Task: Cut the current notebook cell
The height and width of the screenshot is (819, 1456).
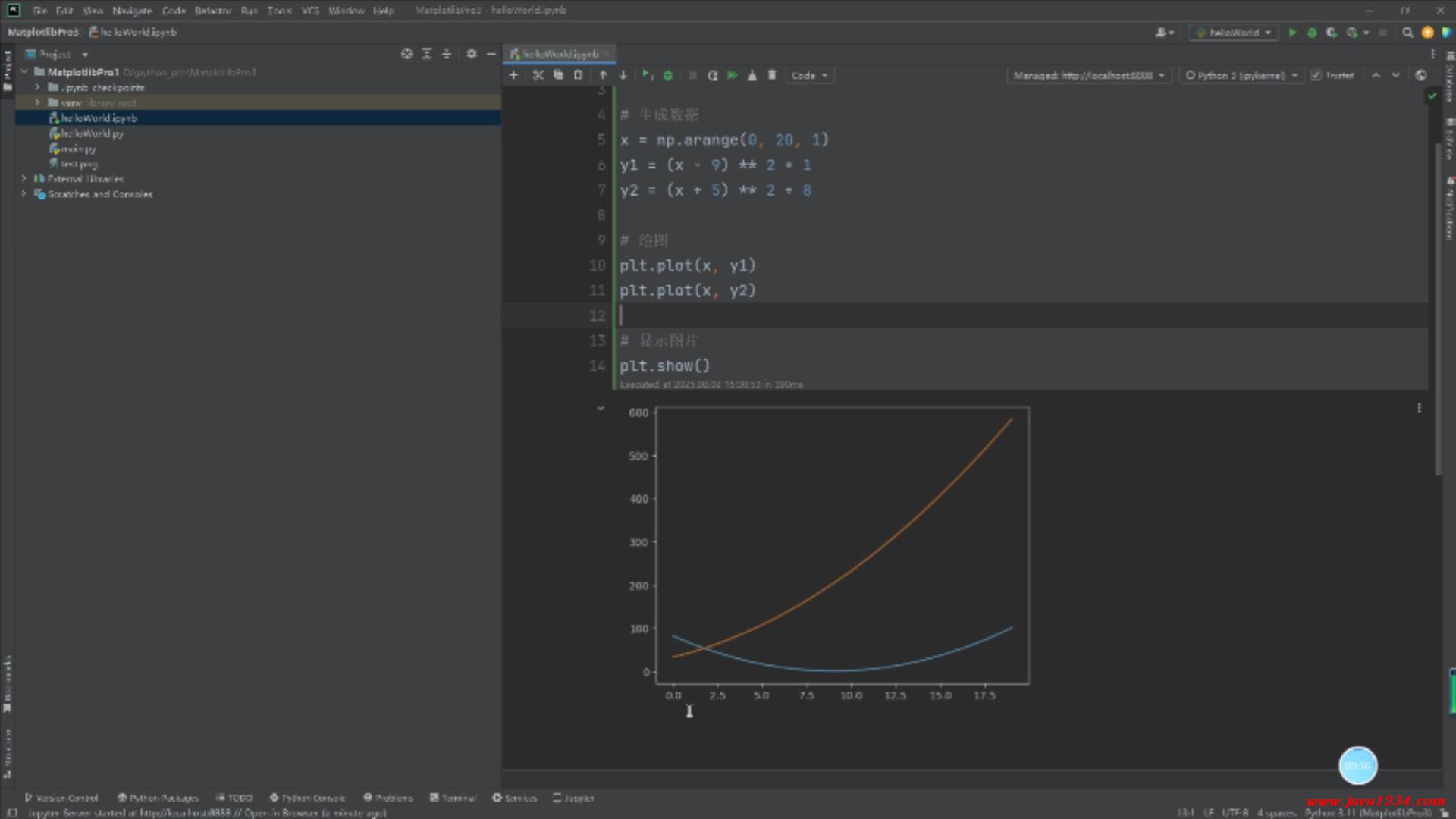Action: pos(538,75)
